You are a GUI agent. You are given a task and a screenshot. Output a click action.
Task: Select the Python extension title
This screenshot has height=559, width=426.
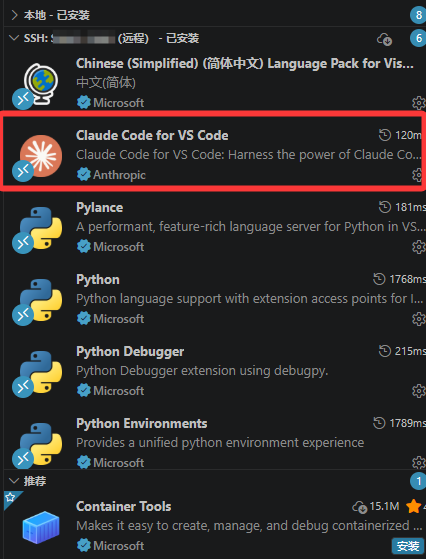coord(98,280)
